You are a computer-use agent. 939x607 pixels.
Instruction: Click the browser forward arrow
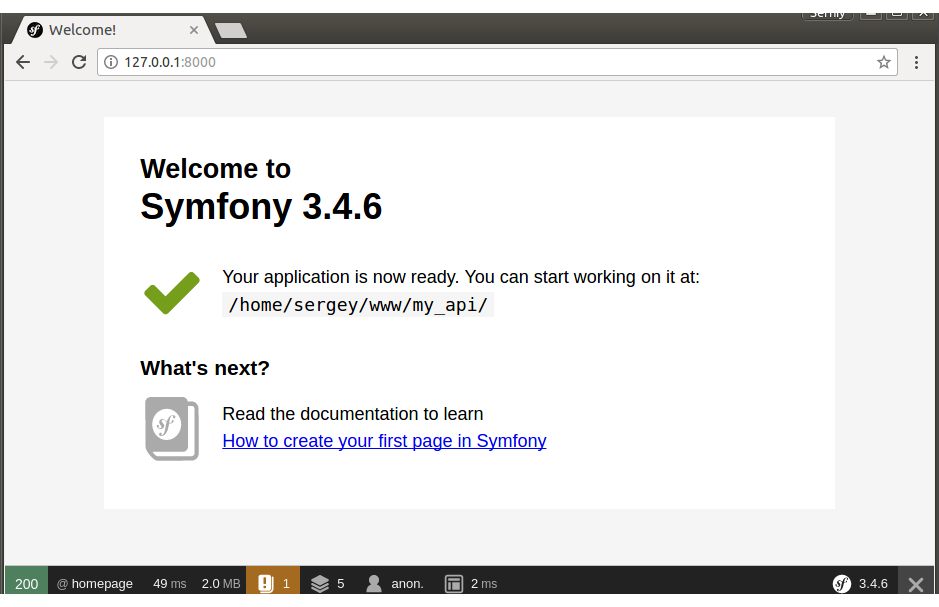[x=51, y=62]
